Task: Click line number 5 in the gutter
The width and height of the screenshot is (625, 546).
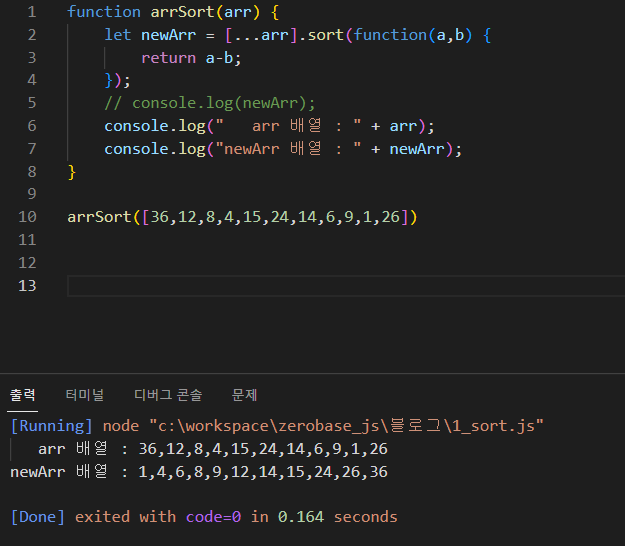Action: coord(32,103)
